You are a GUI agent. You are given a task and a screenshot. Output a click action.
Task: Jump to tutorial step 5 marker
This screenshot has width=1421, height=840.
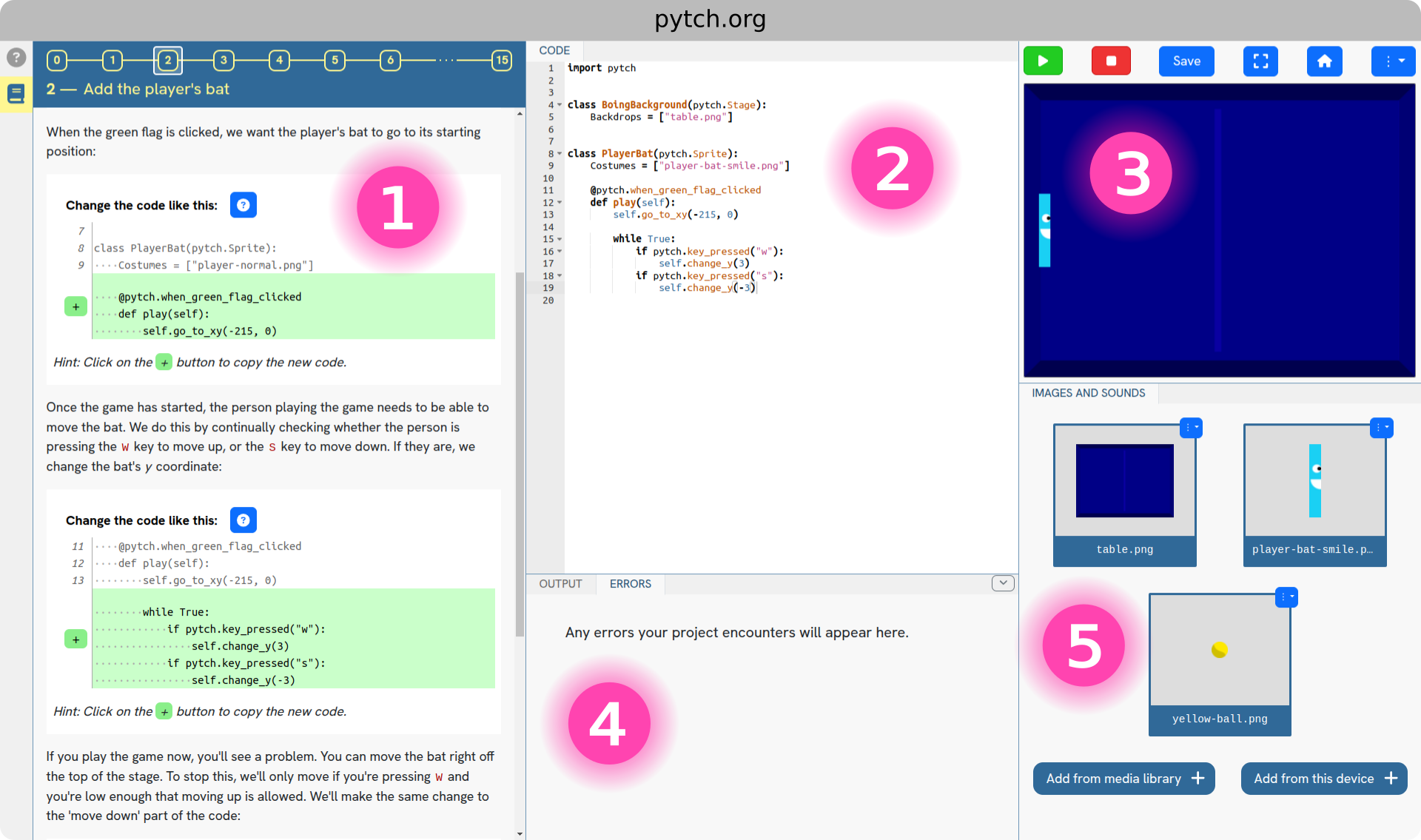(335, 60)
